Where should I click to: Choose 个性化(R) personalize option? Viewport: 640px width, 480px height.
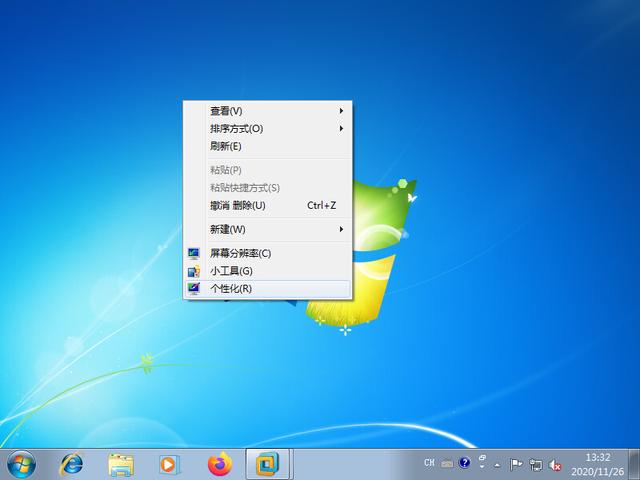(x=267, y=289)
